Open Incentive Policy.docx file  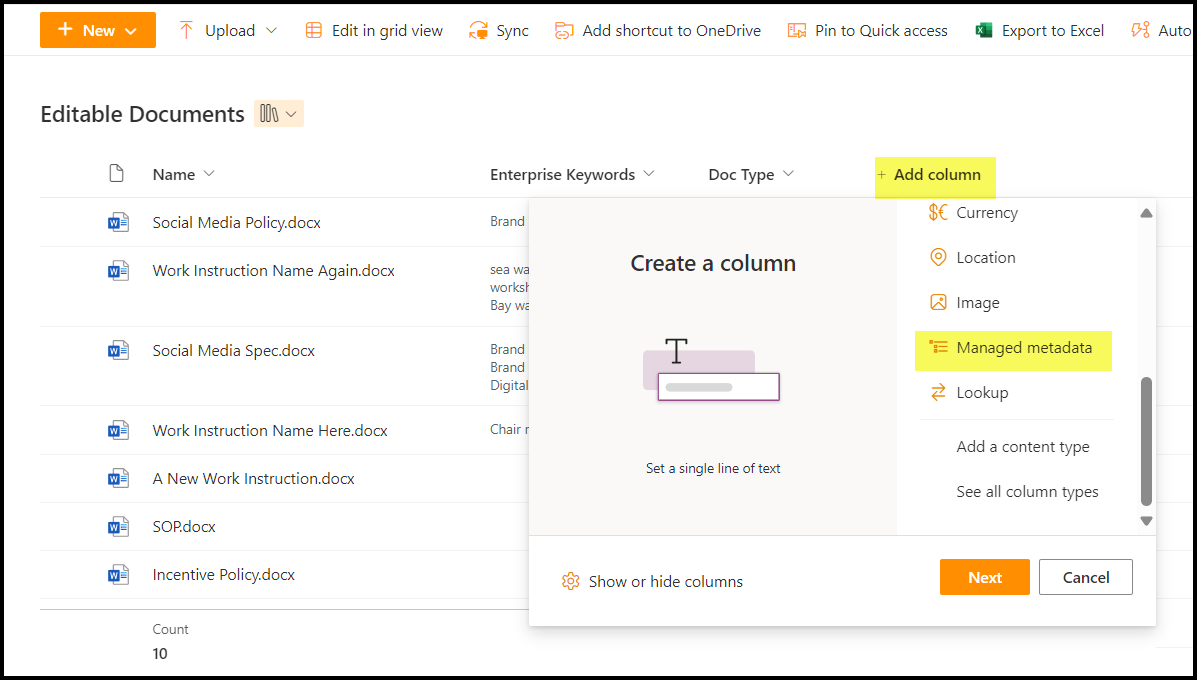[224, 575]
